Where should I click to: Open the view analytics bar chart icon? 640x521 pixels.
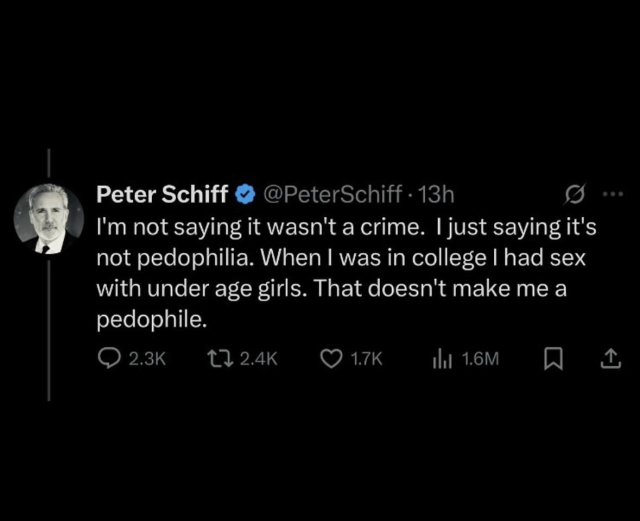click(442, 359)
